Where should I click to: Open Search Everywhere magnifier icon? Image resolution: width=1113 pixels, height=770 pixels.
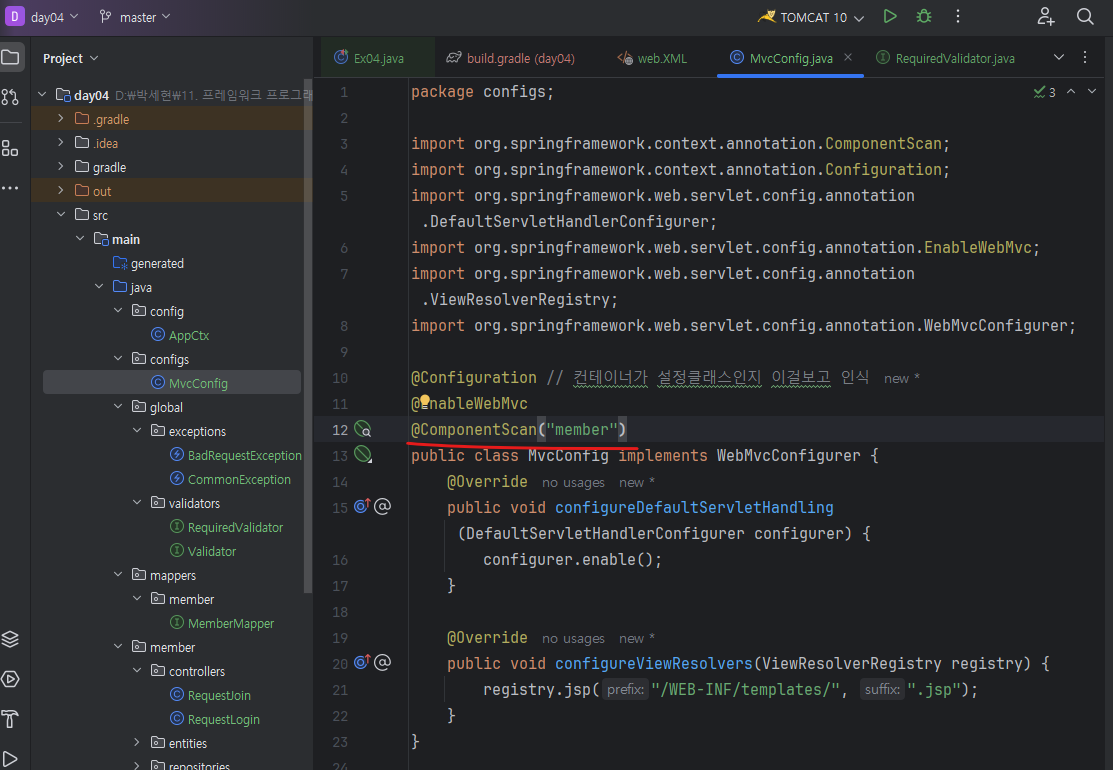click(x=1085, y=17)
